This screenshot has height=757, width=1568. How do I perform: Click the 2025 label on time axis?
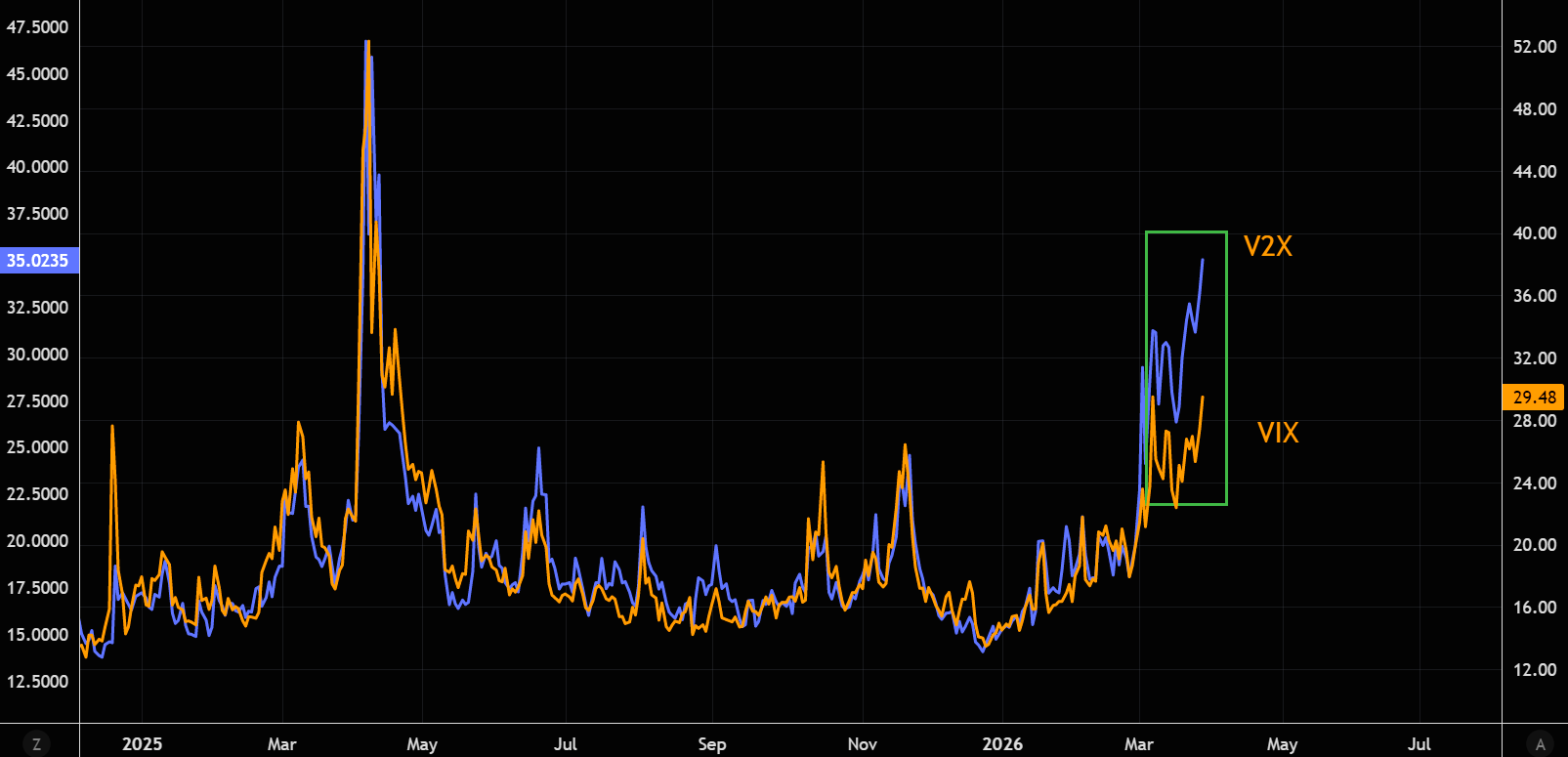[x=142, y=744]
